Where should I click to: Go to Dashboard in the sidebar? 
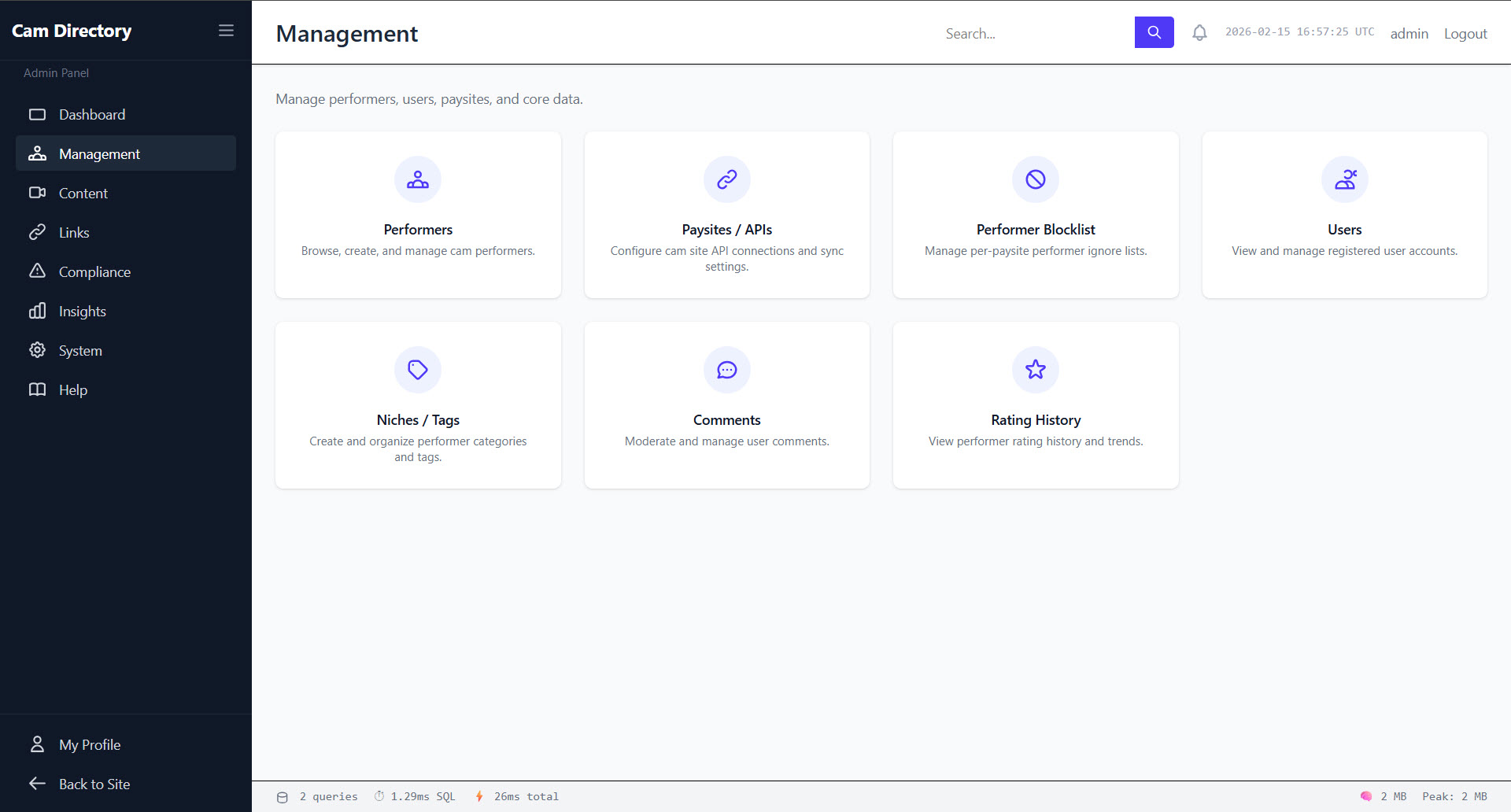(x=92, y=115)
